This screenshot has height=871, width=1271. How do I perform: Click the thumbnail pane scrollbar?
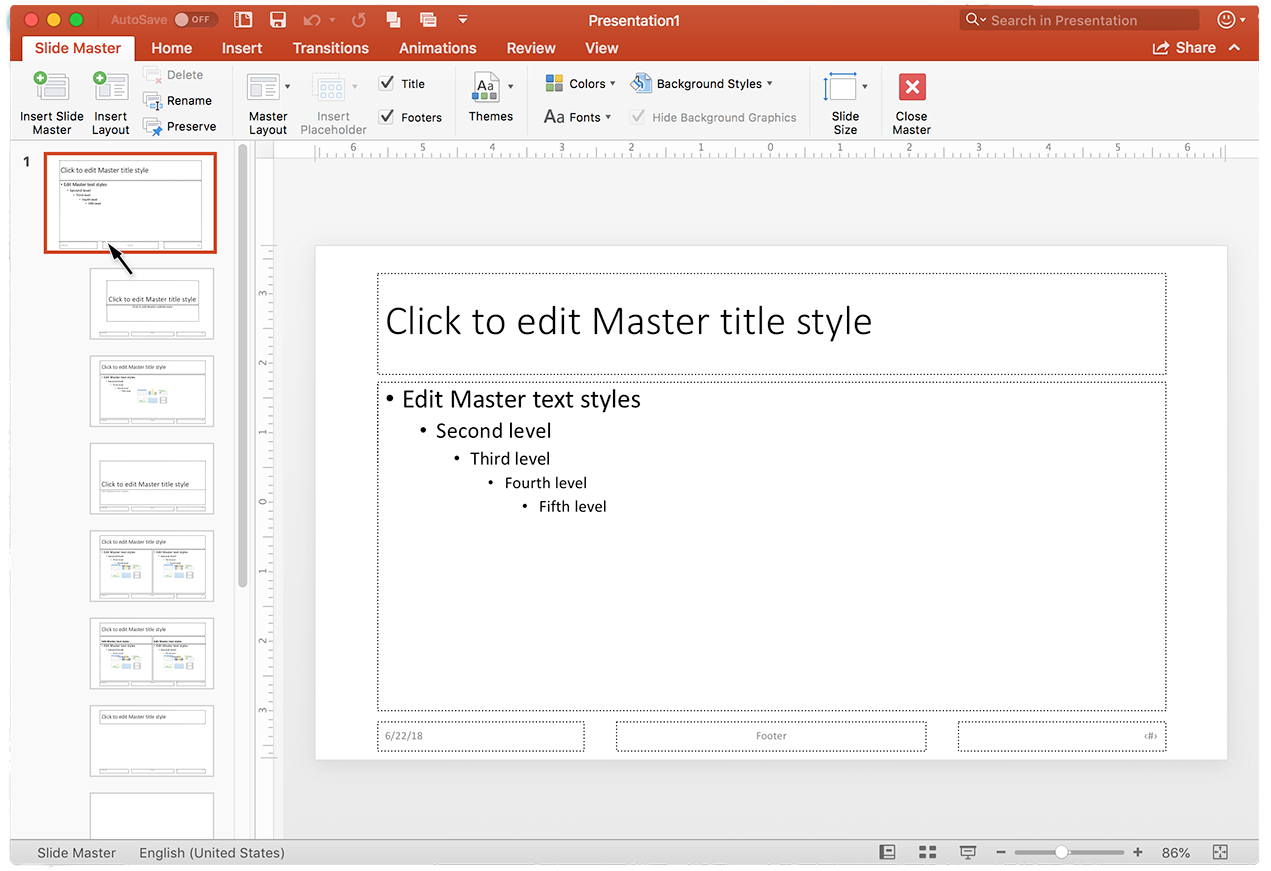[x=242, y=366]
